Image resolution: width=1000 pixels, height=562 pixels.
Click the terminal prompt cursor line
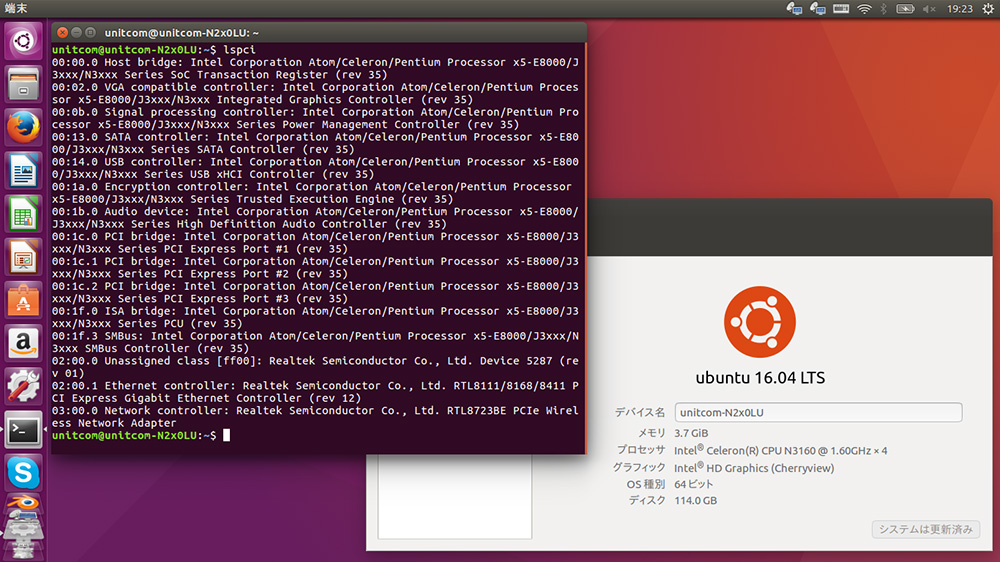click(140, 435)
